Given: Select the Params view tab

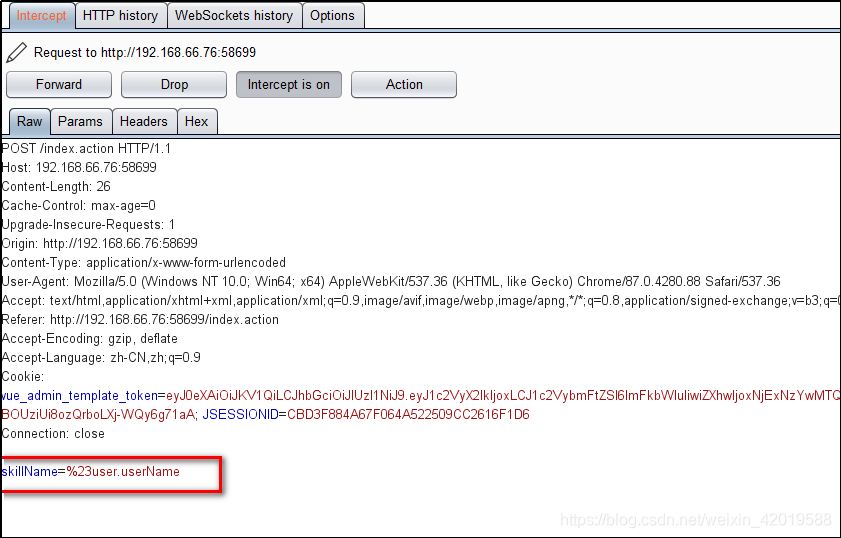Looking at the screenshot, I should tap(80, 121).
